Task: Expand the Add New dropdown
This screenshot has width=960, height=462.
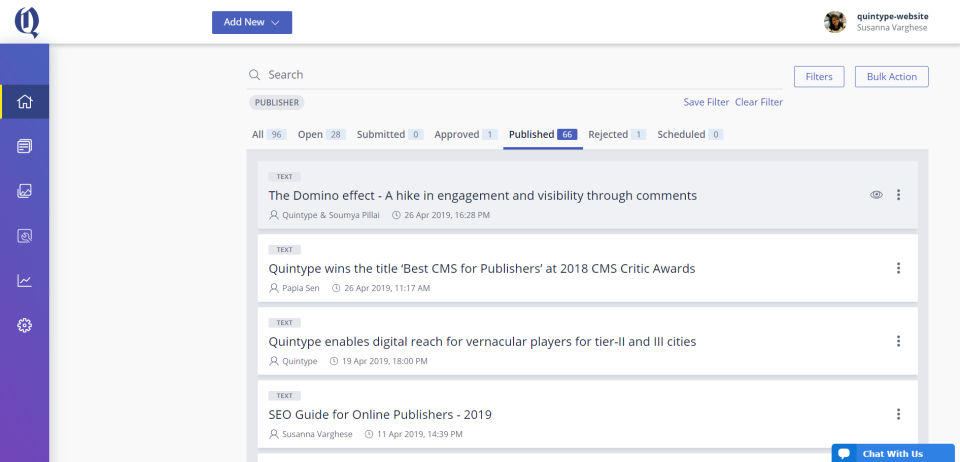Action: click(251, 22)
